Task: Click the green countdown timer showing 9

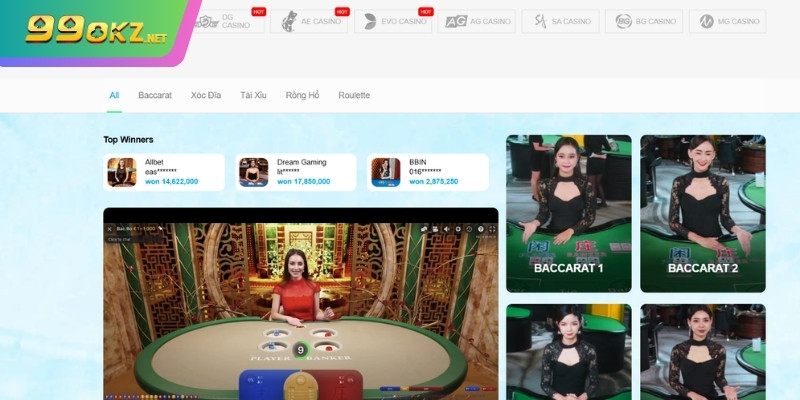Action: [x=301, y=351]
